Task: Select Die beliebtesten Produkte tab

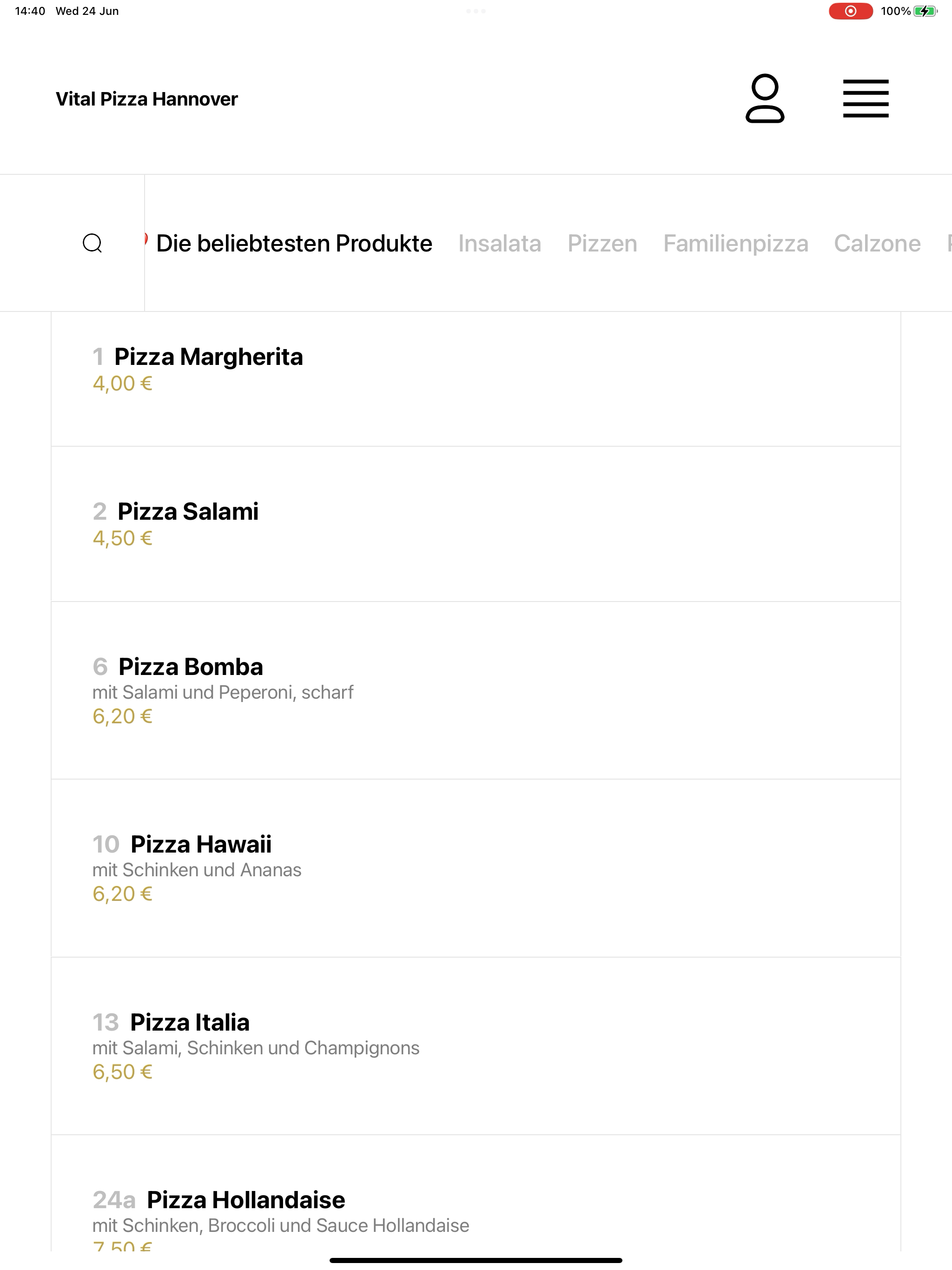Action: 294,244
